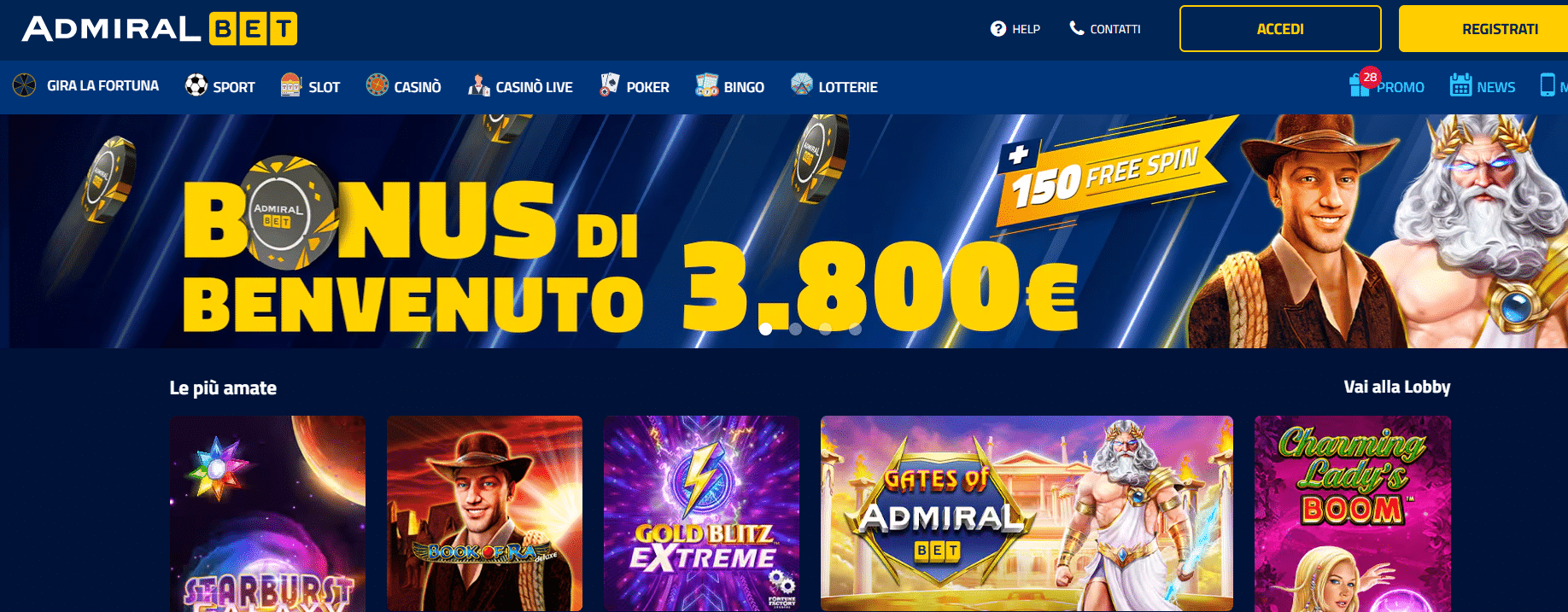Click the phone icon beside Contatti
1568x612 pixels.
[x=1077, y=28]
